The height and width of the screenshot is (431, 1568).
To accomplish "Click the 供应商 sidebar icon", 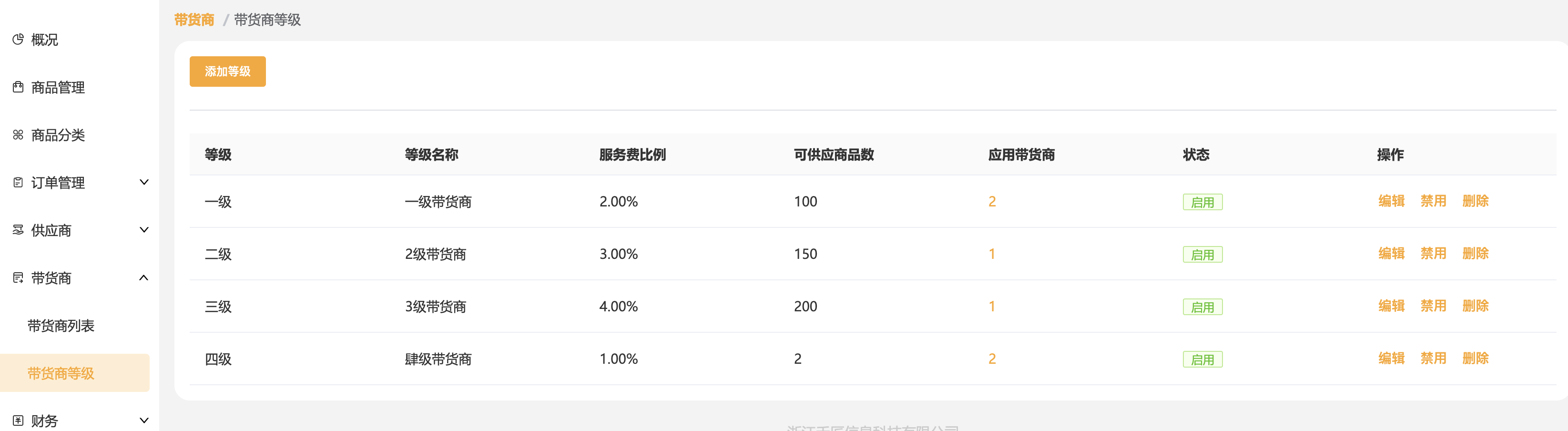I will (x=18, y=230).
